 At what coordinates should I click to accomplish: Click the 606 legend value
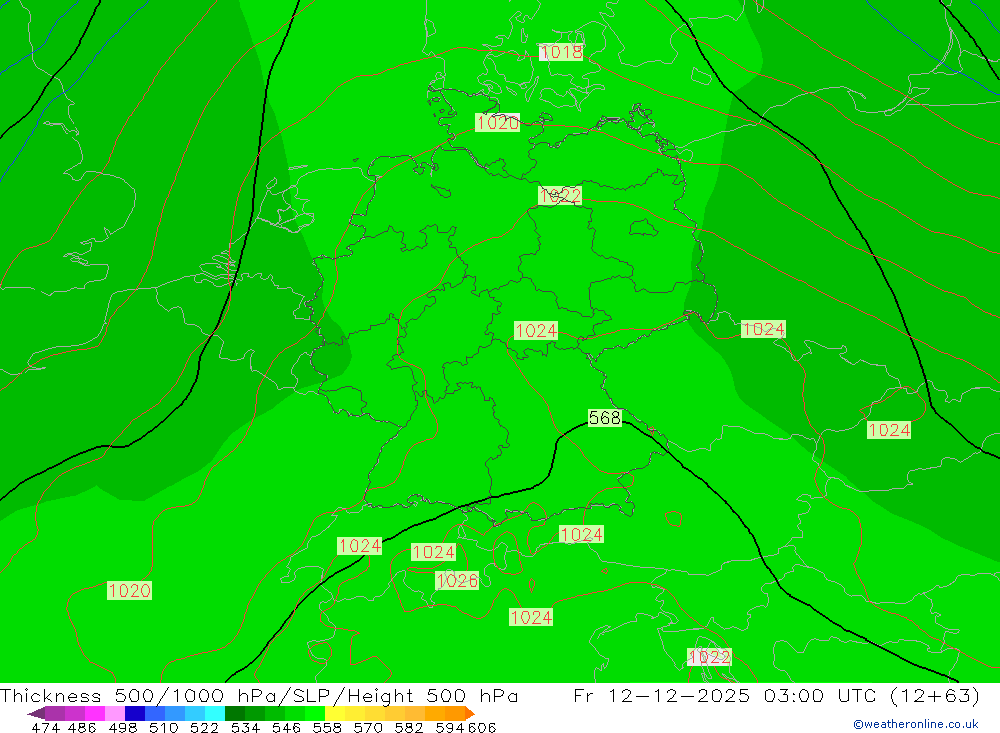(x=482, y=727)
